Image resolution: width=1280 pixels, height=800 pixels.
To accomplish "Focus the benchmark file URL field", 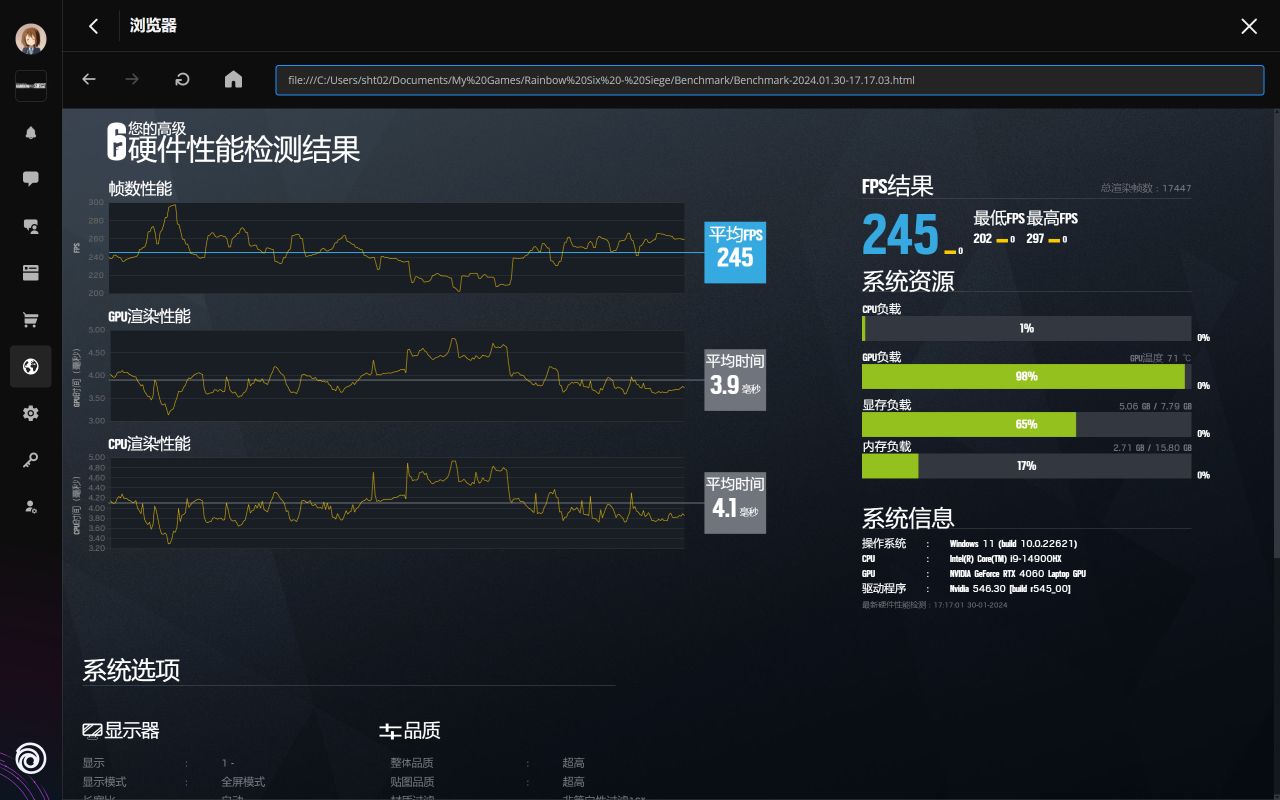I will [x=770, y=80].
